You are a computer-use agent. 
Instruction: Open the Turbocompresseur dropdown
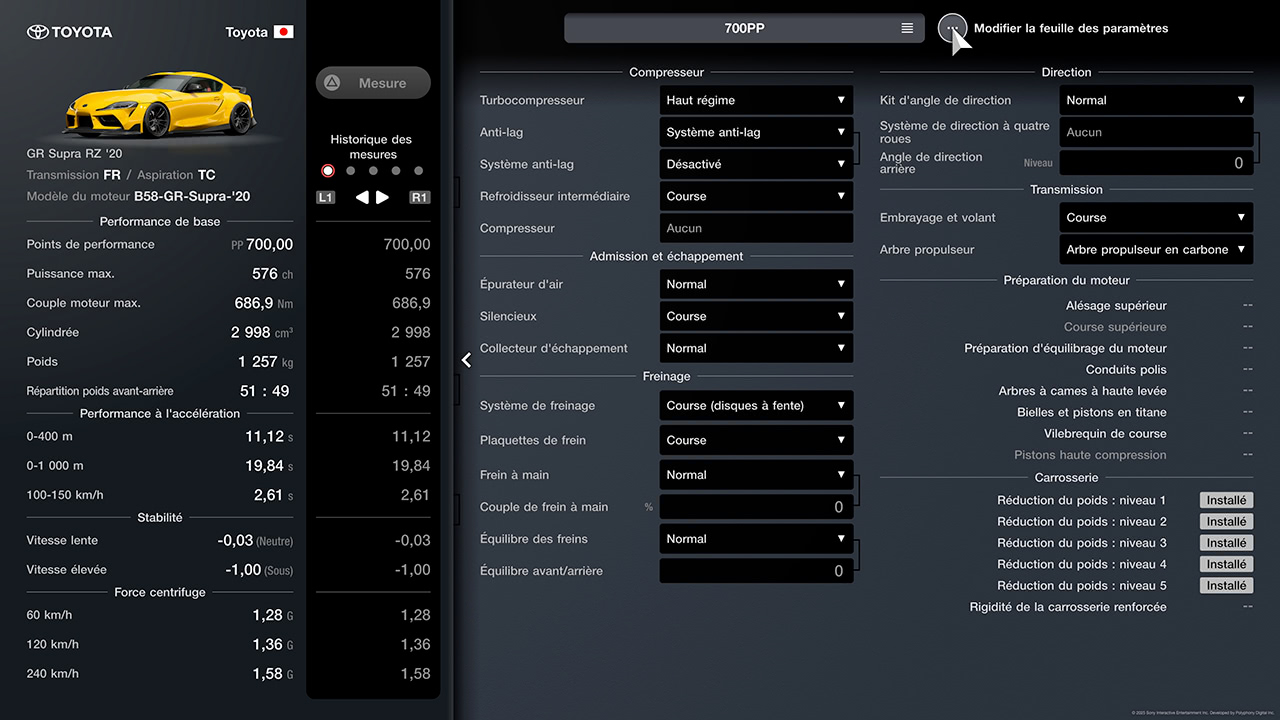click(x=756, y=100)
